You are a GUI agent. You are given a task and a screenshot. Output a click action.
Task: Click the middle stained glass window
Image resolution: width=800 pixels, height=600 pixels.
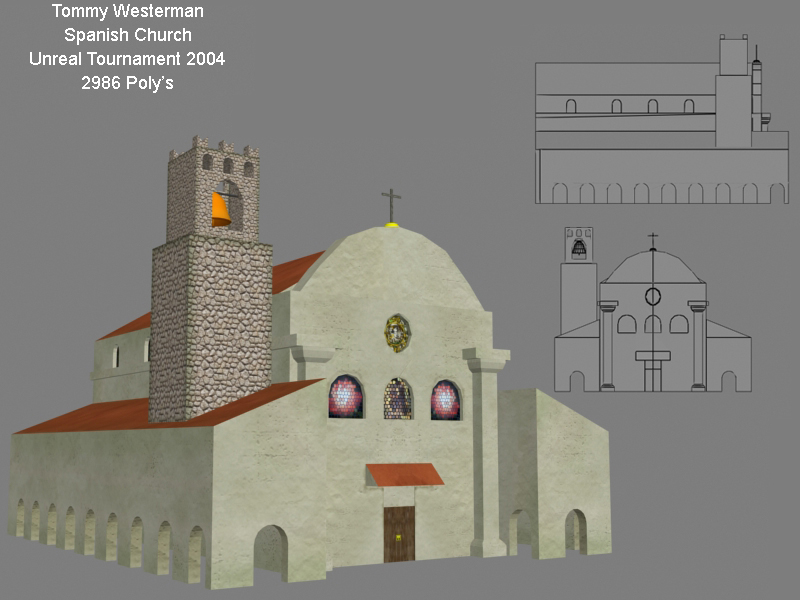pyautogui.click(x=398, y=399)
